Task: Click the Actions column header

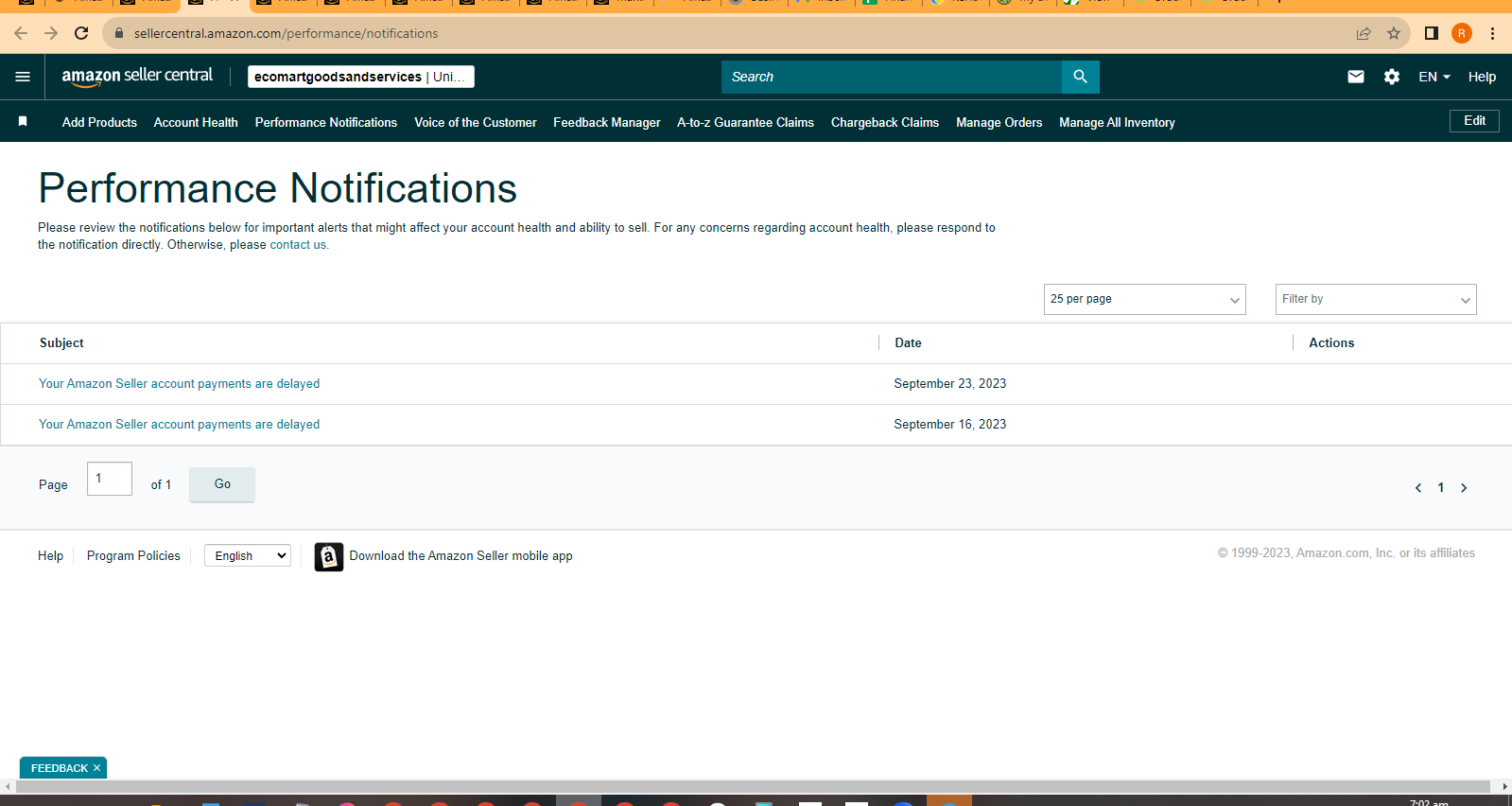Action: [1331, 343]
